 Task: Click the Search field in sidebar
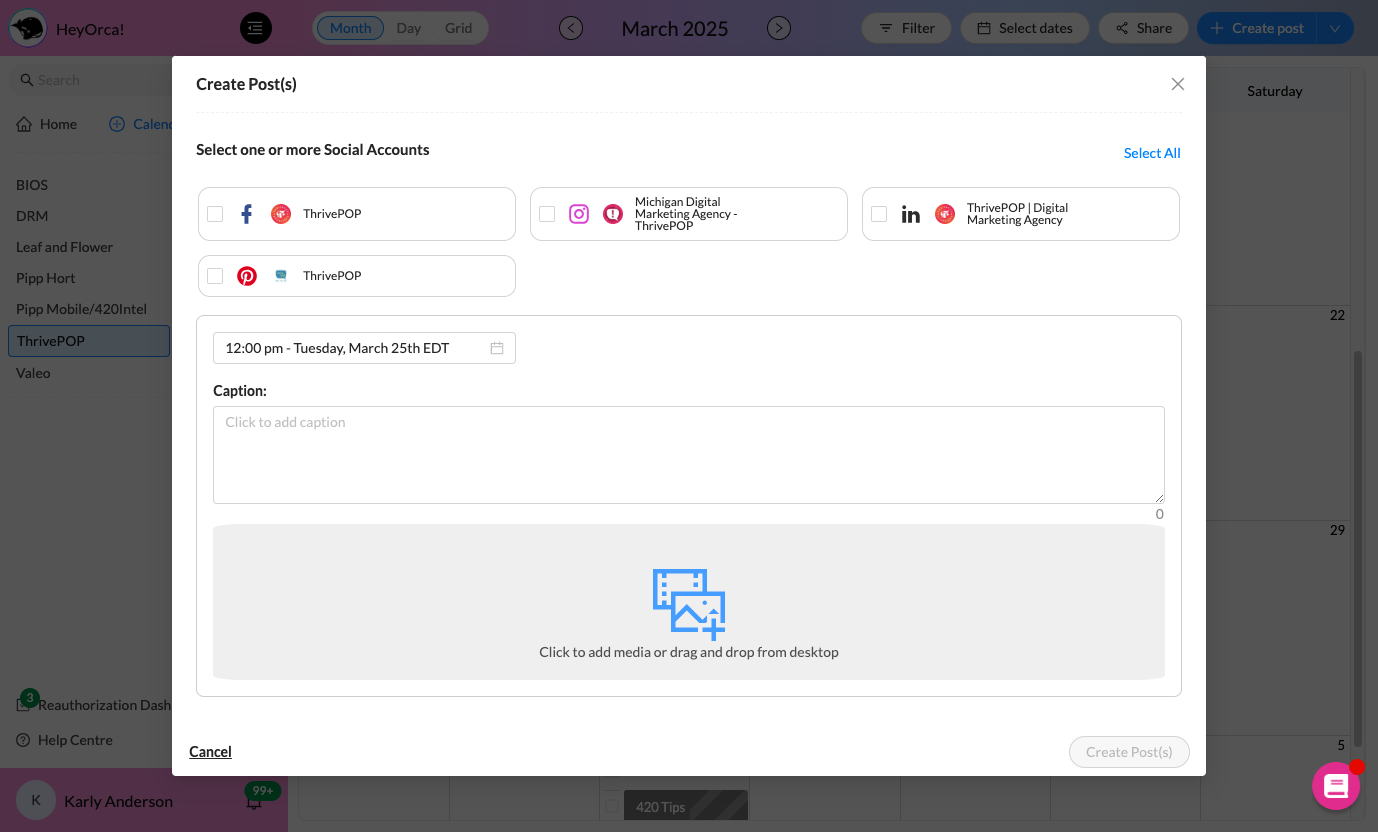90,80
